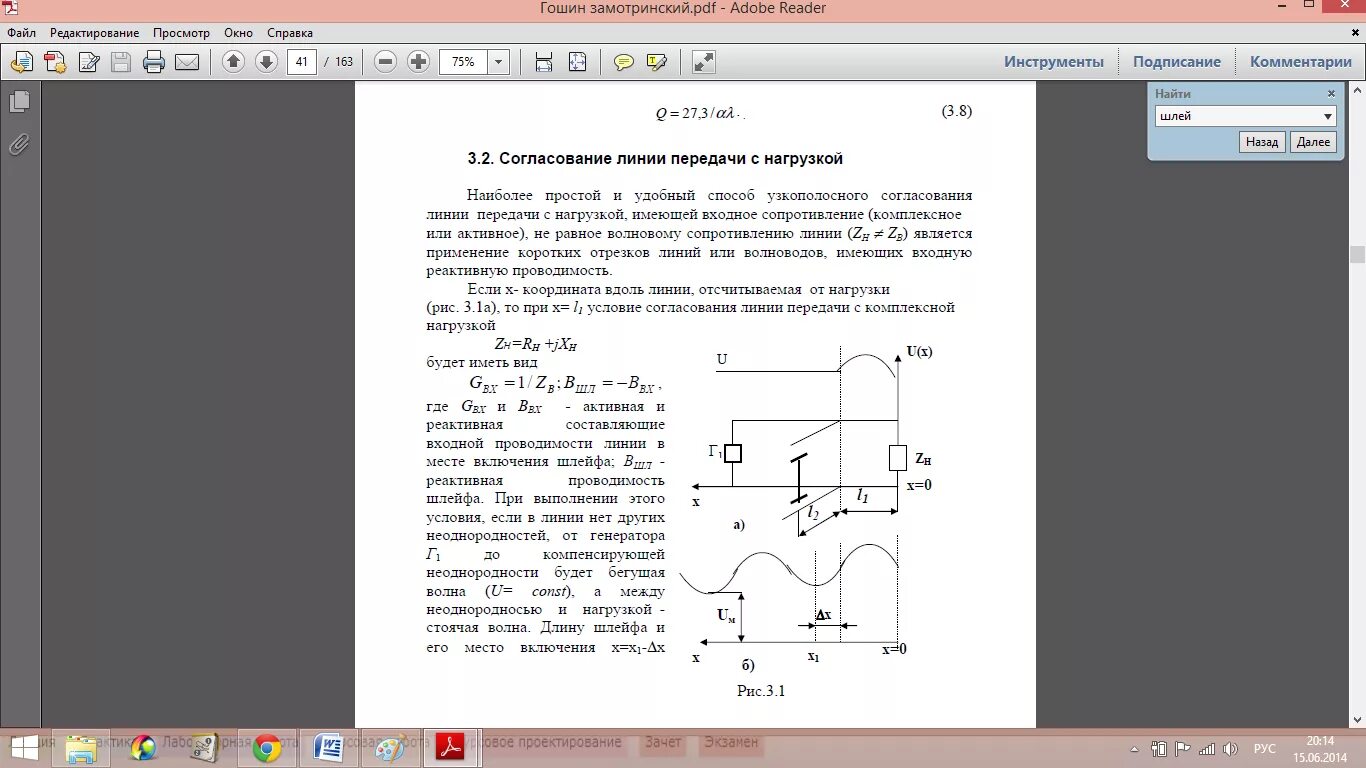
Task: Open Paint from the taskbar
Action: coord(390,747)
